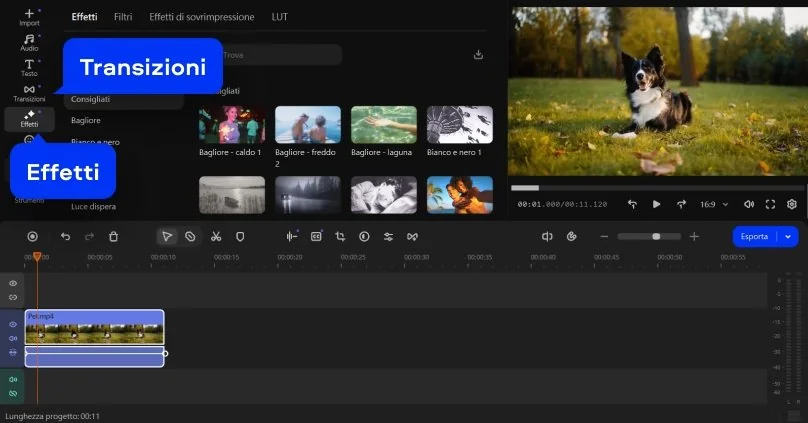Select the Bagliore effects category
The height and width of the screenshot is (423, 808).
[86, 120]
